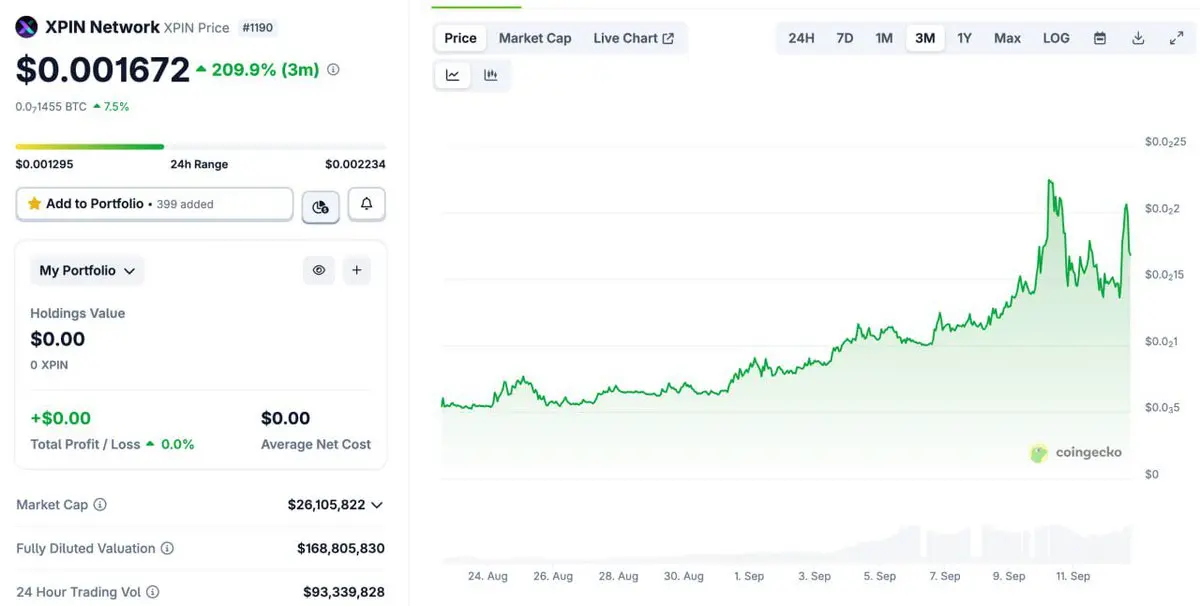Select the 3M time range
The width and height of the screenshot is (1200, 606).
(x=925, y=38)
